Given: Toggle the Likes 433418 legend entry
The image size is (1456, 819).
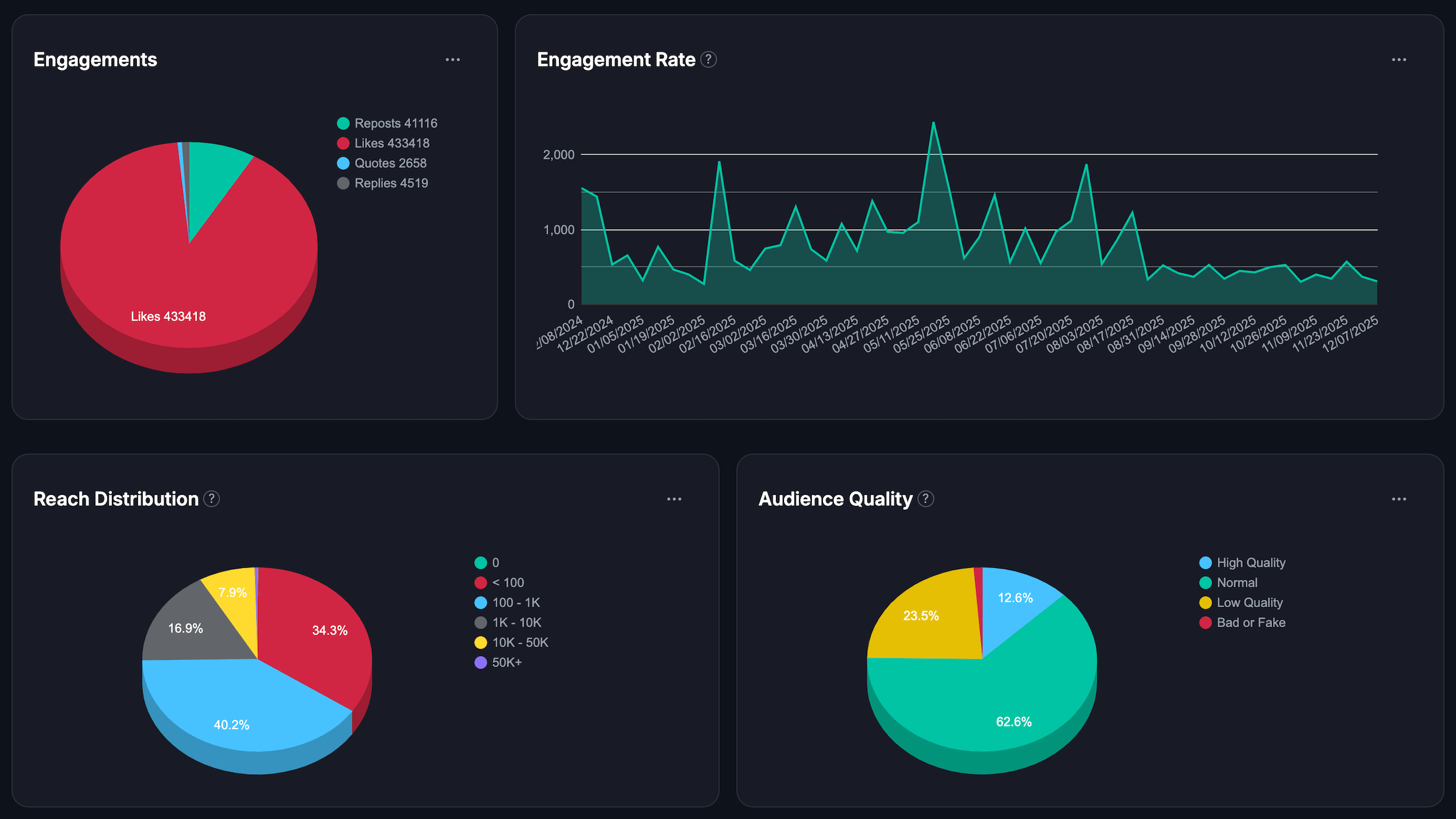Looking at the screenshot, I should coord(391,143).
